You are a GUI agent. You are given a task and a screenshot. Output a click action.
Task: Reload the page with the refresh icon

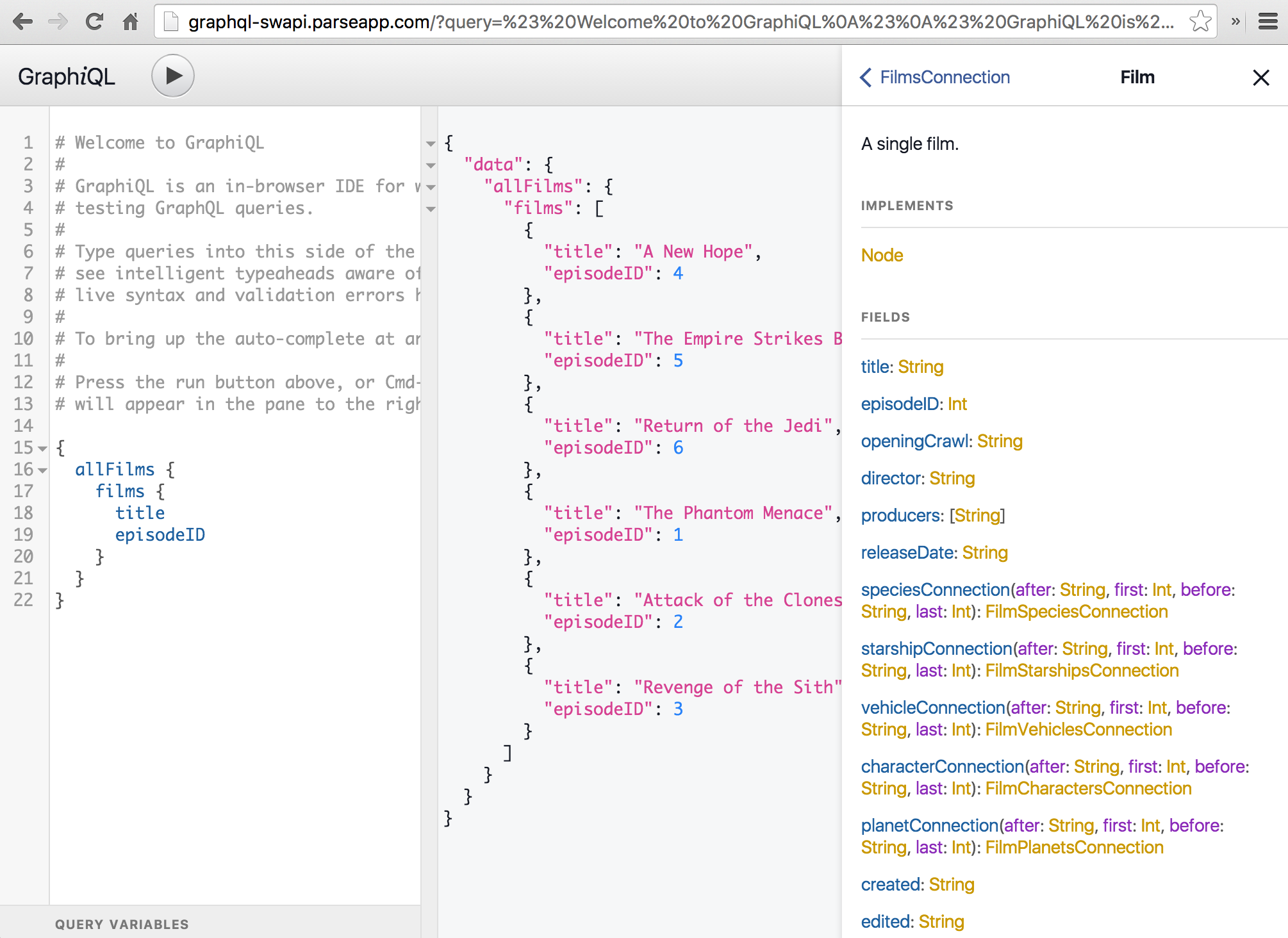click(94, 22)
